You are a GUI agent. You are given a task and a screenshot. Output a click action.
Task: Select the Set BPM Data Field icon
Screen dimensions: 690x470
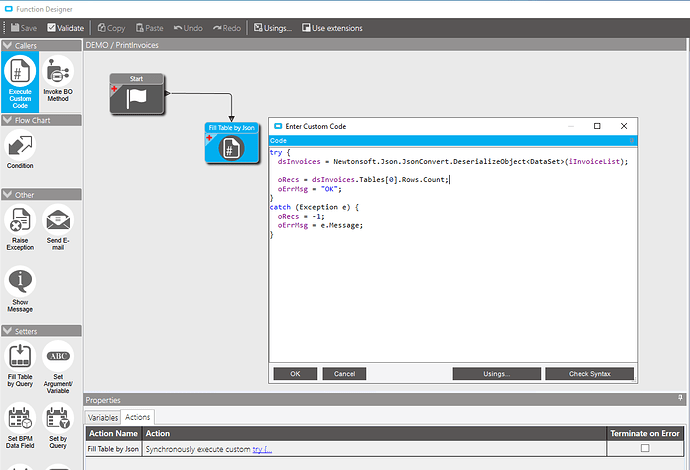tap(21, 420)
